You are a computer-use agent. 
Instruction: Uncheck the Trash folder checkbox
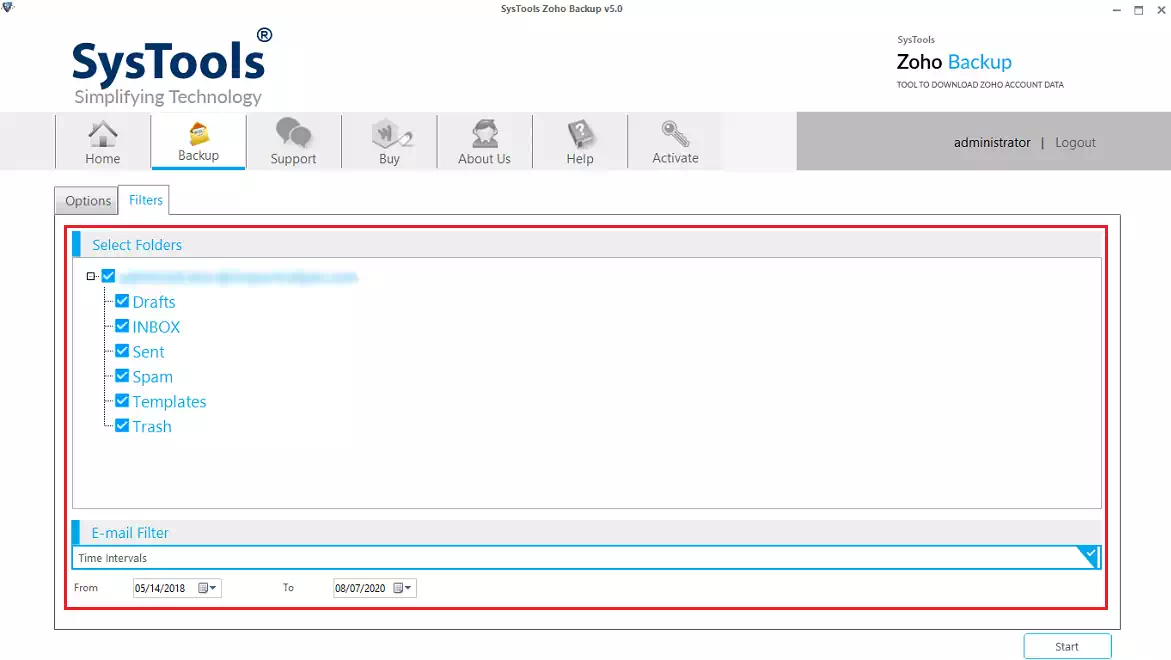(122, 426)
